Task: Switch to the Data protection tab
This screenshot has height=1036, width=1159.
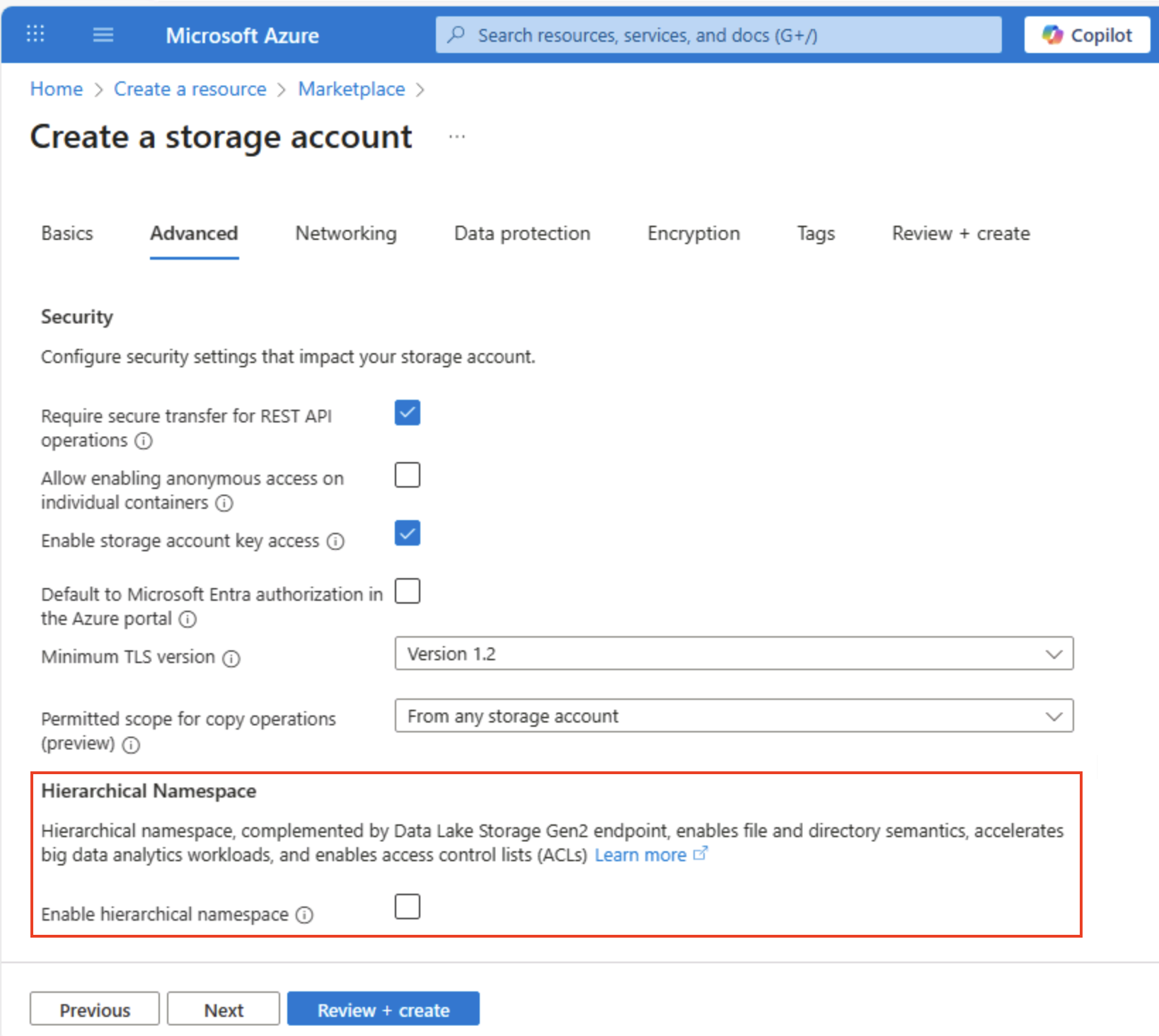Action: (521, 234)
